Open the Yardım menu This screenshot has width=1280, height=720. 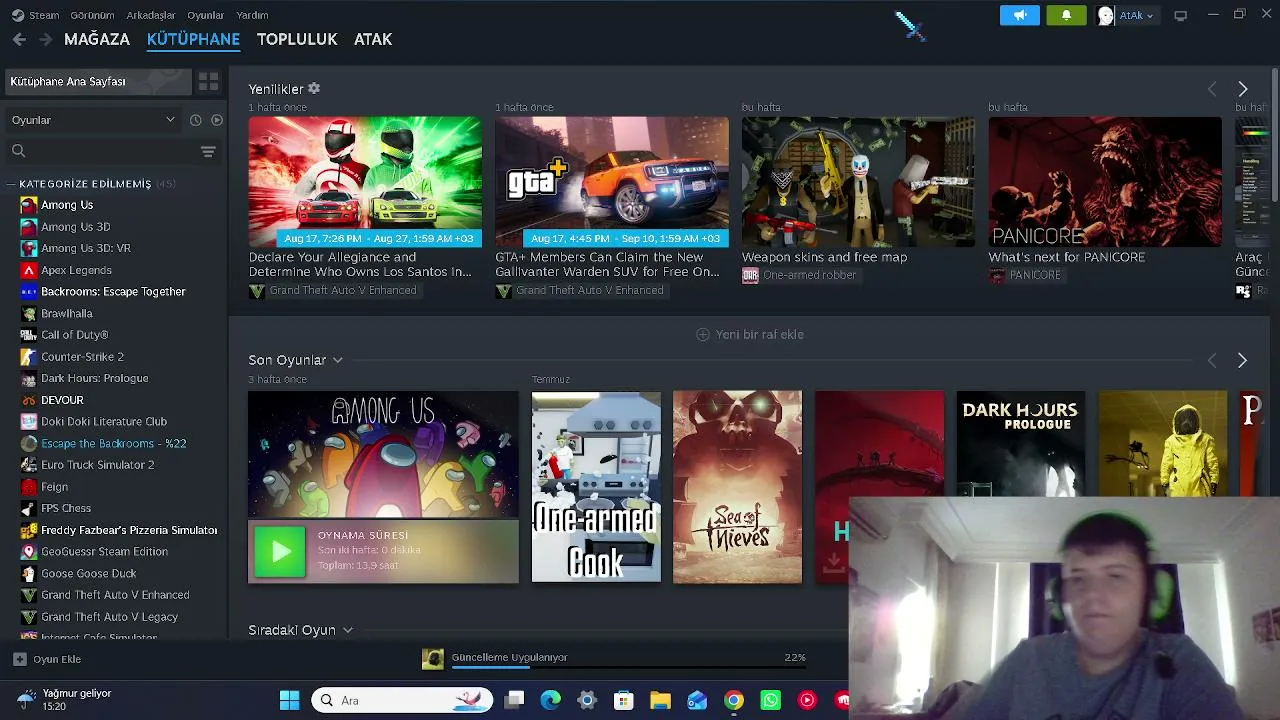pyautogui.click(x=252, y=15)
